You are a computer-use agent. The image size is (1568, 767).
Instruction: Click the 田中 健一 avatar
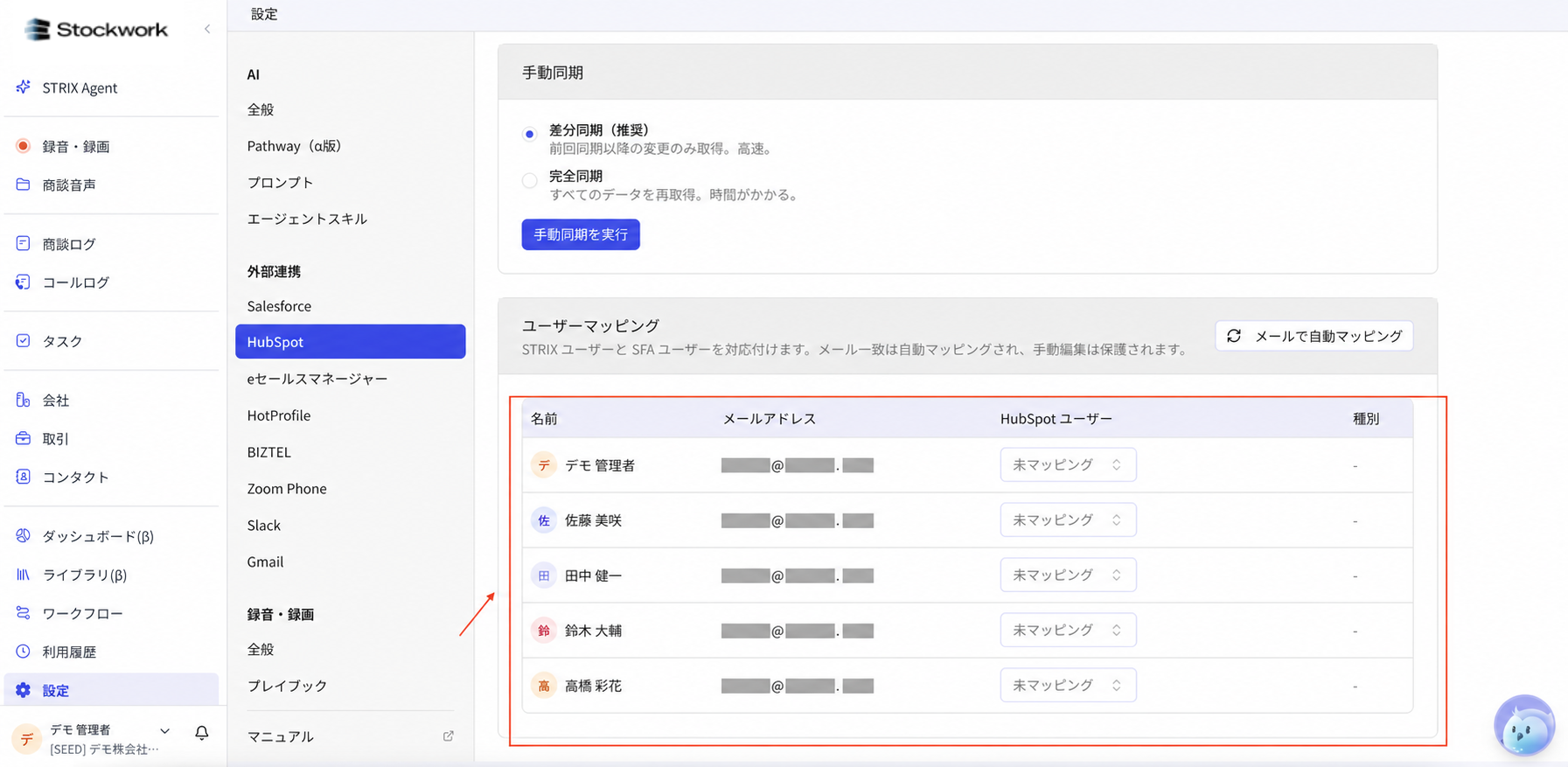pyautogui.click(x=544, y=575)
